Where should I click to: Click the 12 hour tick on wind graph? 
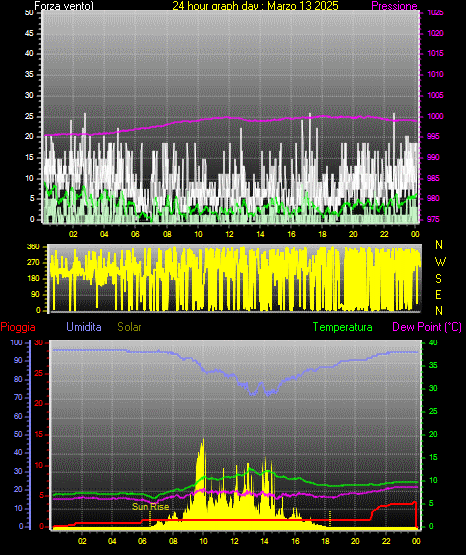[x=229, y=234]
